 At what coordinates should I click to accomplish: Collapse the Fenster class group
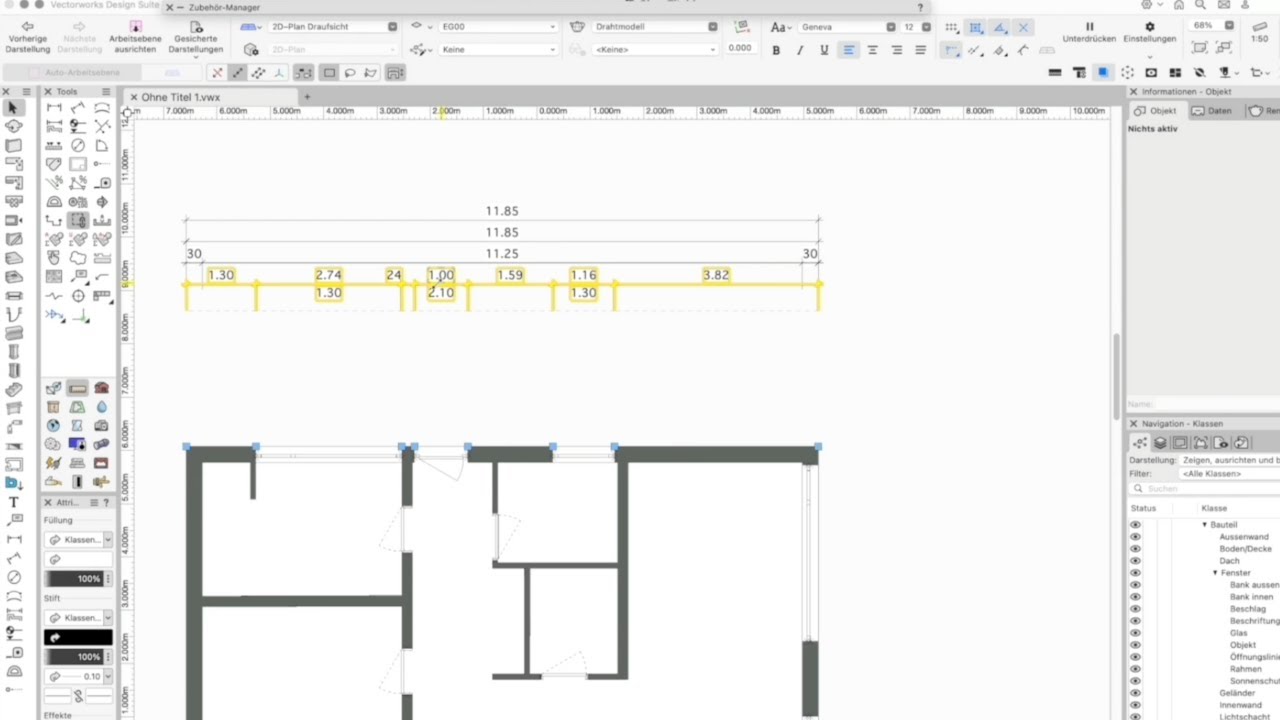[1215, 573]
